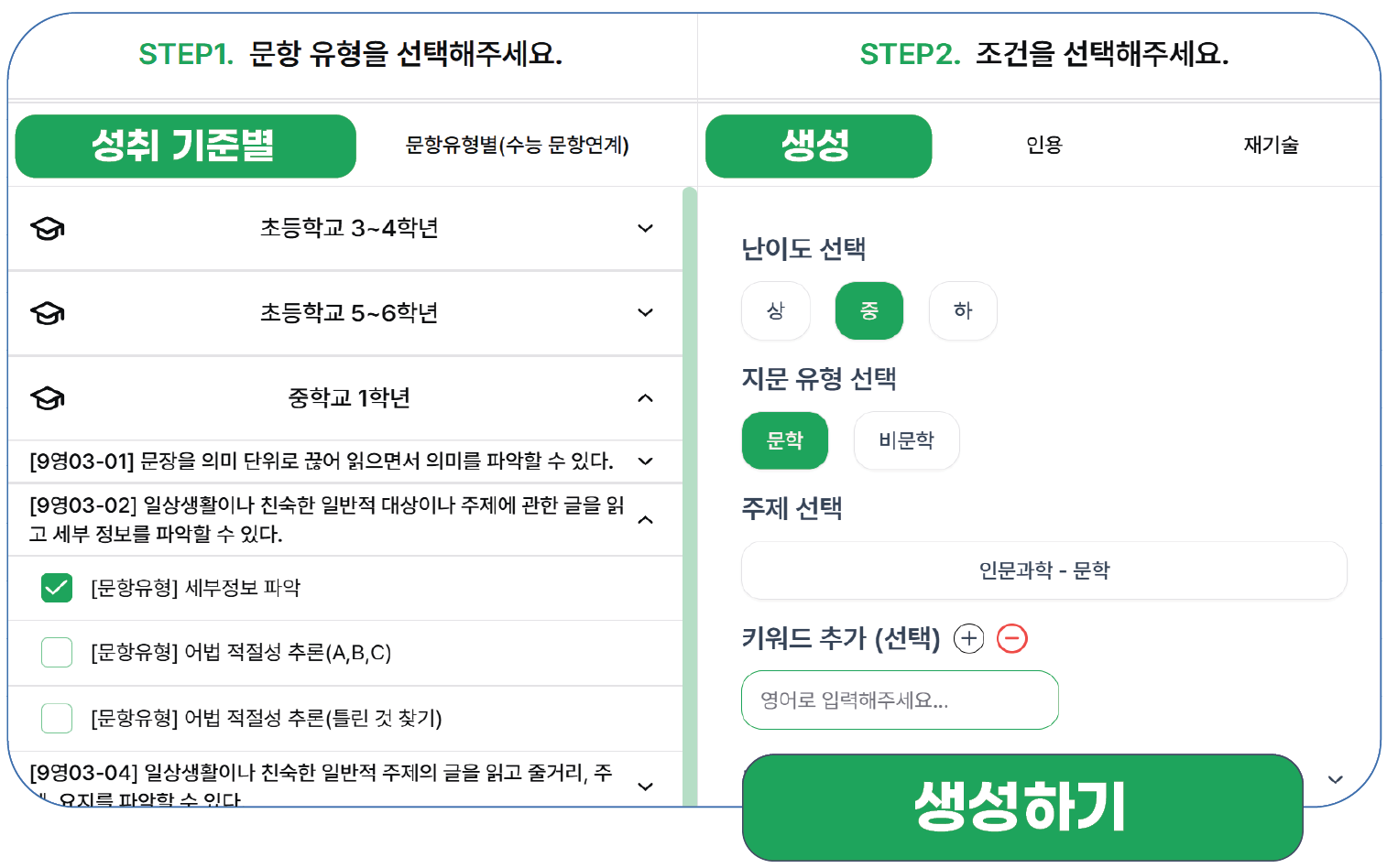Check 어법 적절성 추론(틀린 것 찾기) option
Screen dimensions: 1387x868
pyautogui.click(x=57, y=718)
